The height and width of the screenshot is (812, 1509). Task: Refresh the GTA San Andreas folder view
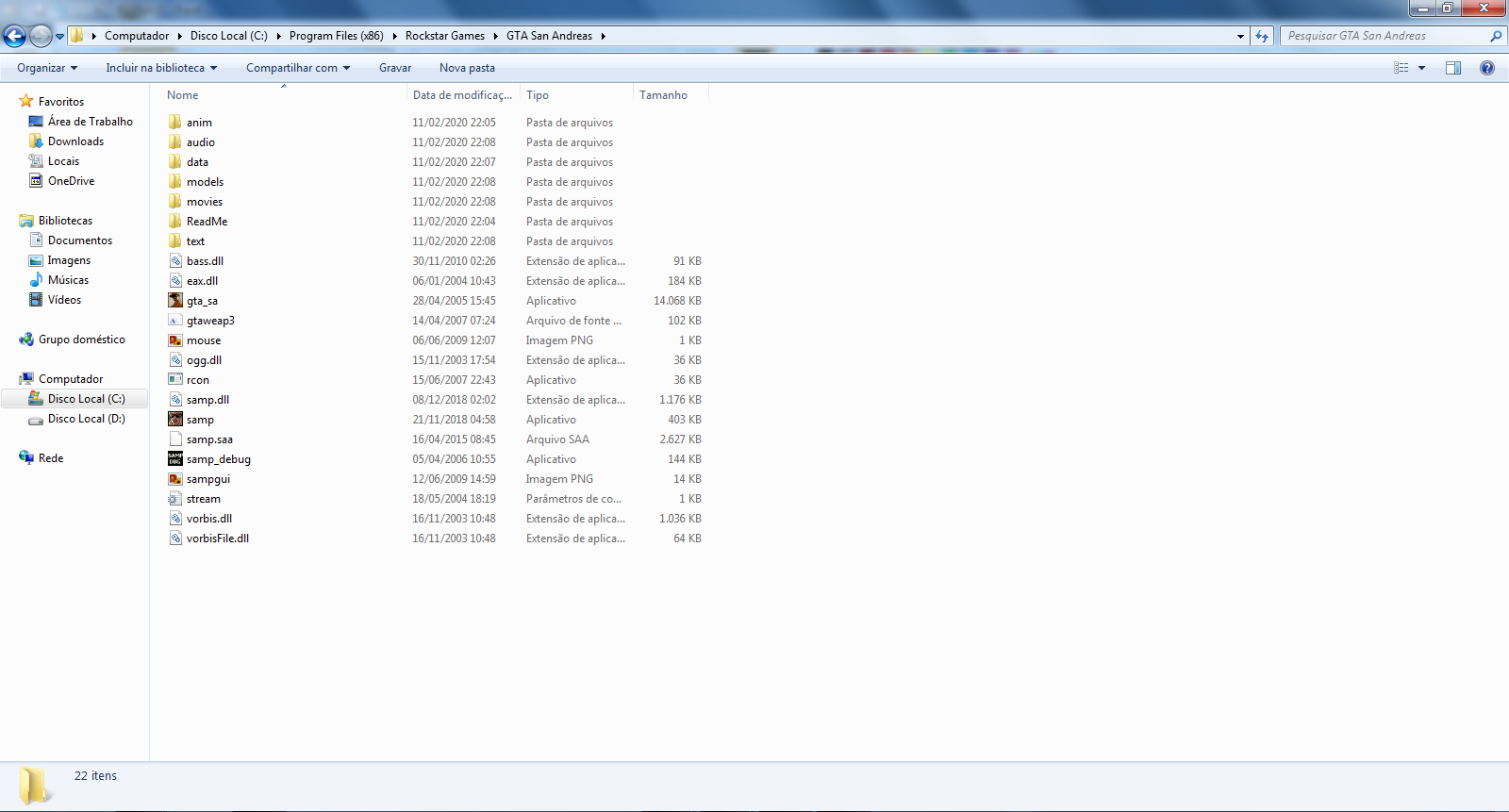coord(1262,36)
